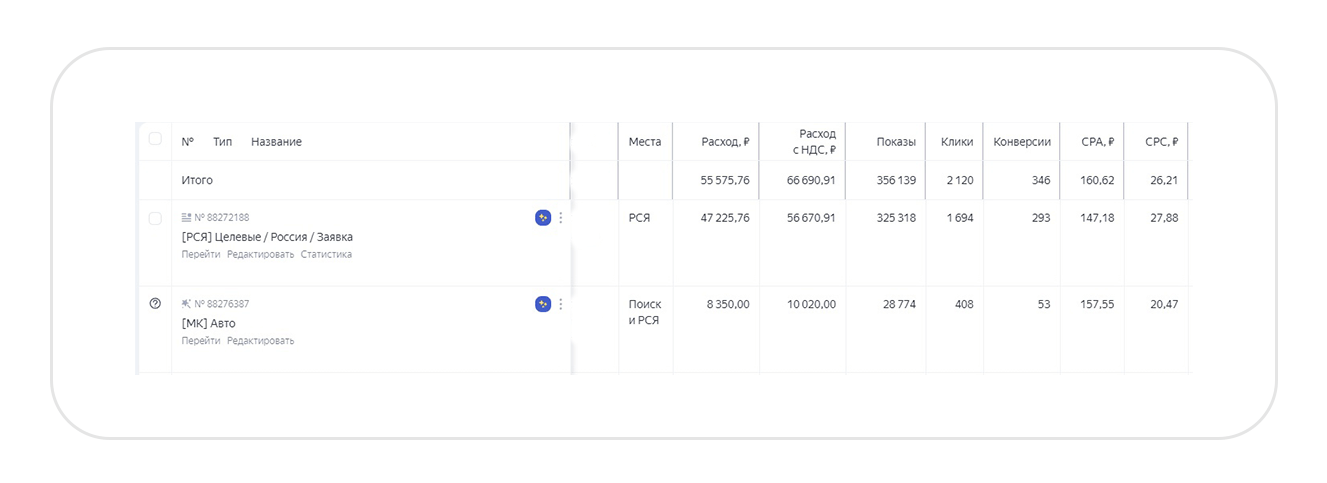
Task: Click campaign type icon next to № 88276387
Action: point(186,303)
